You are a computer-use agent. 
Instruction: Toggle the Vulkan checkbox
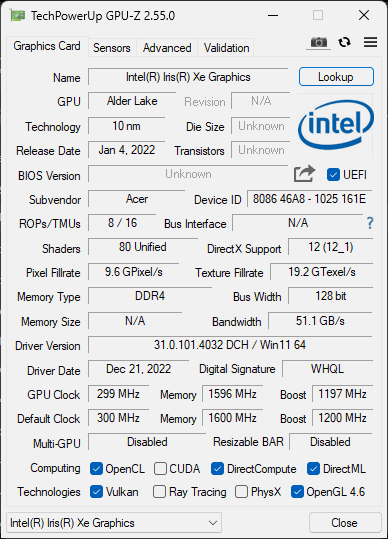(x=96, y=492)
